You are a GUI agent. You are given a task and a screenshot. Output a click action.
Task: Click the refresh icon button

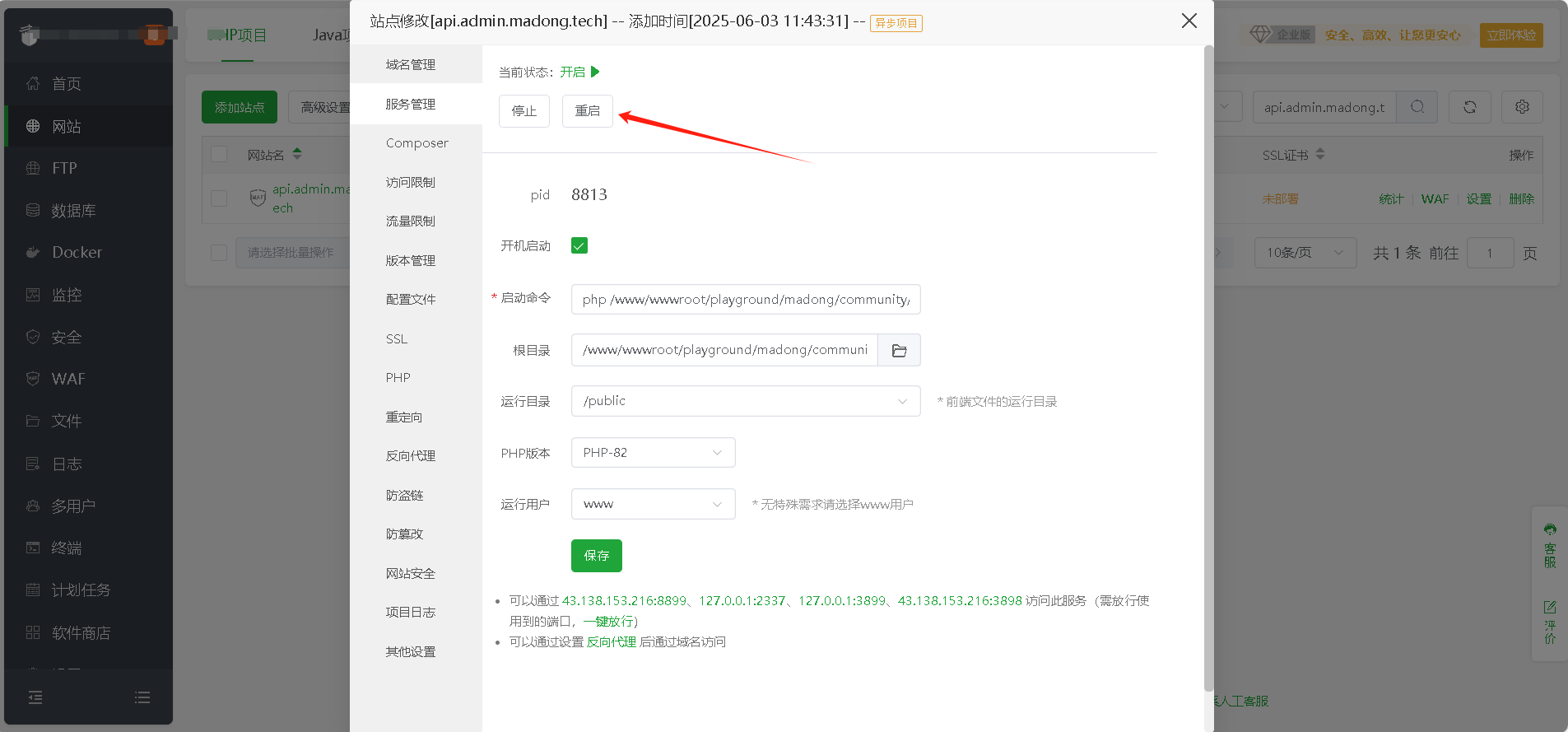[1469, 107]
